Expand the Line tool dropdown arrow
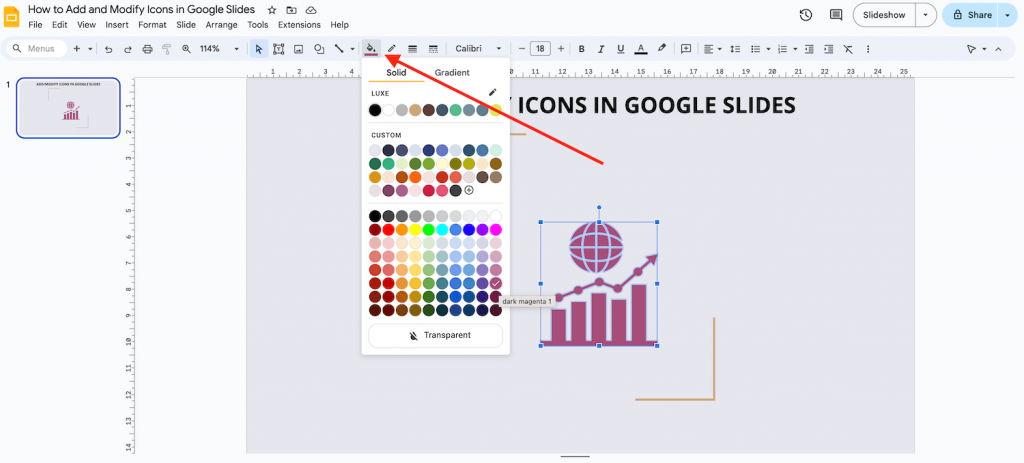 tap(353, 49)
